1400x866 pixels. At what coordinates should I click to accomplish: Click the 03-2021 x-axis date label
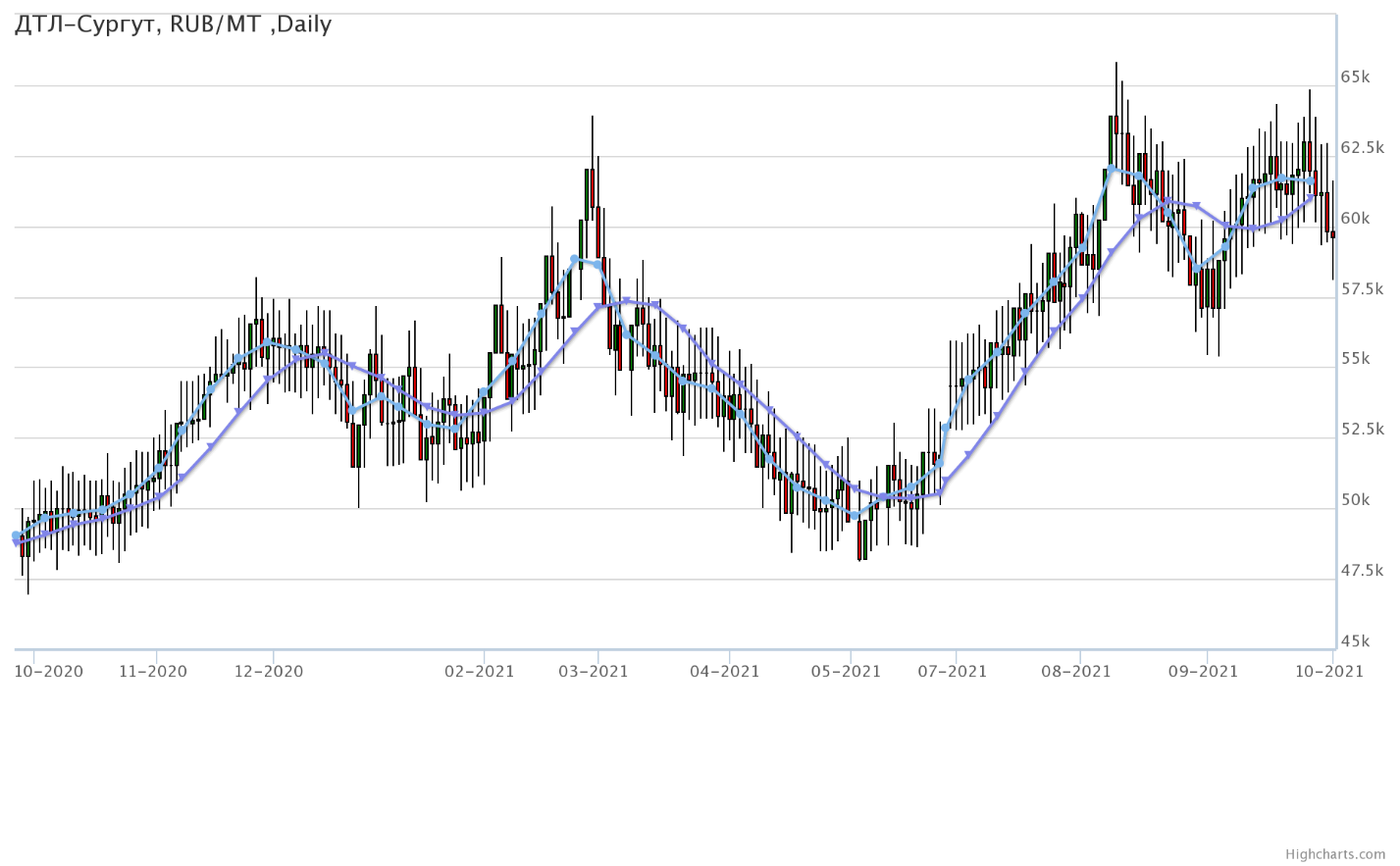(594, 672)
